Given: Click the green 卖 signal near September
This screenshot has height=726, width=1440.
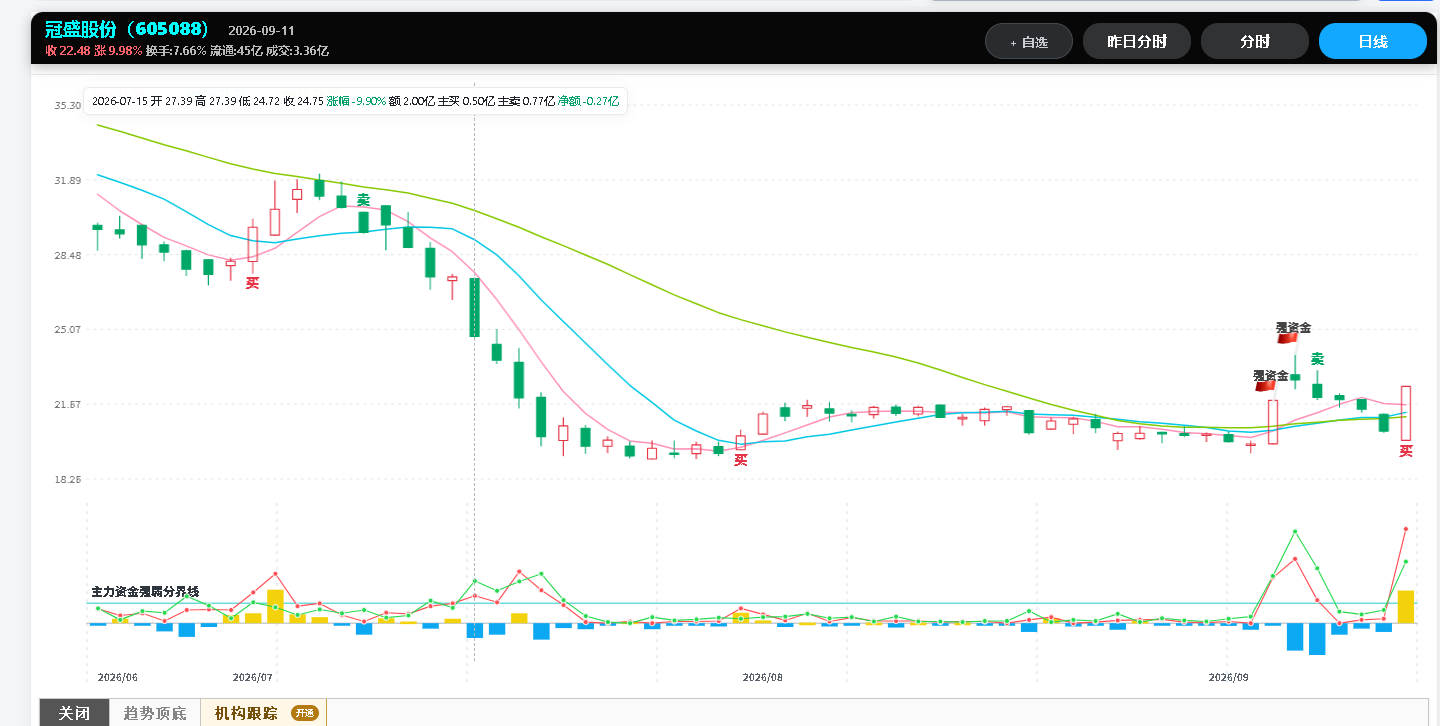Looking at the screenshot, I should point(1318,358).
